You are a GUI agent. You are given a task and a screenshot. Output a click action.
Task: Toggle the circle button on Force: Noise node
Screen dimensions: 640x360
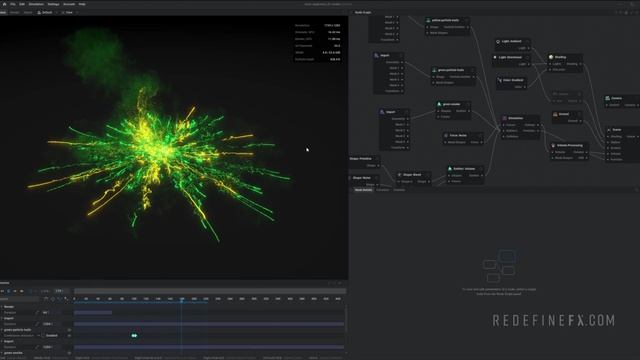click(480, 136)
